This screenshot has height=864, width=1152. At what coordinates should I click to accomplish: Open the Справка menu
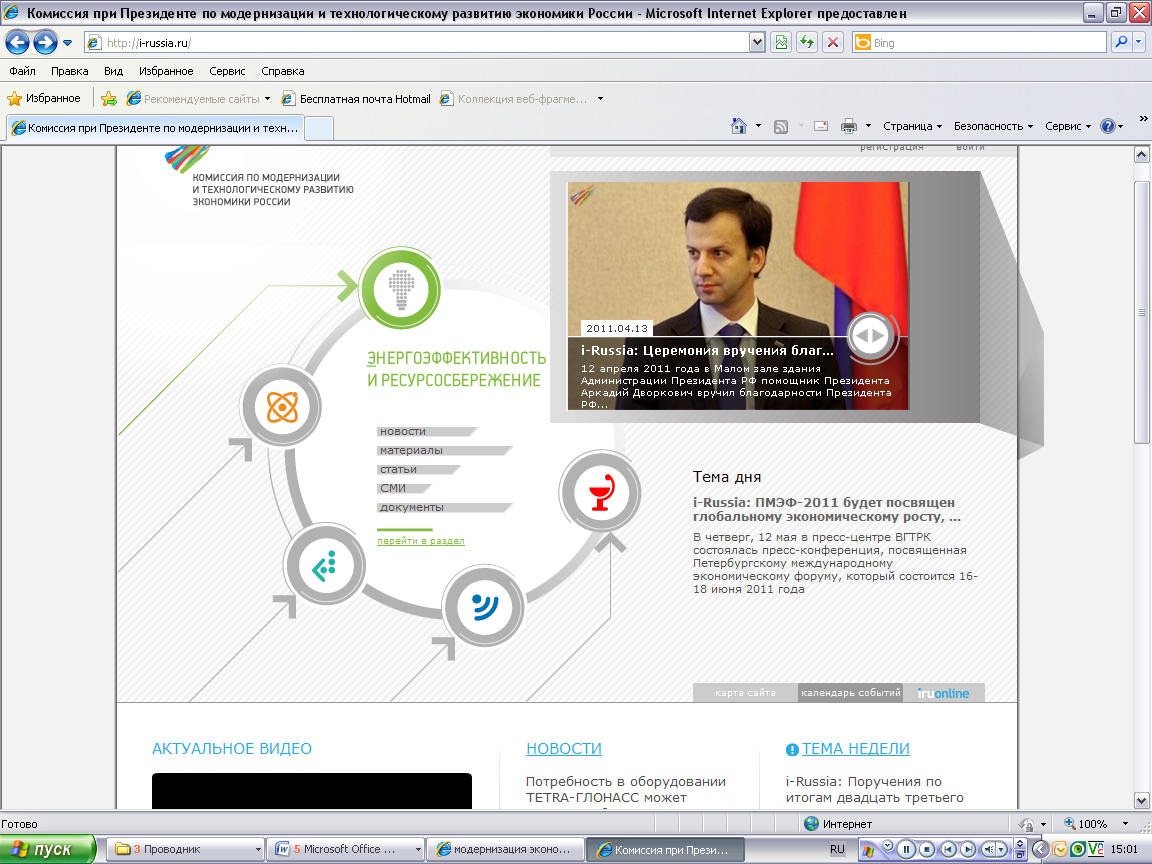tap(283, 71)
